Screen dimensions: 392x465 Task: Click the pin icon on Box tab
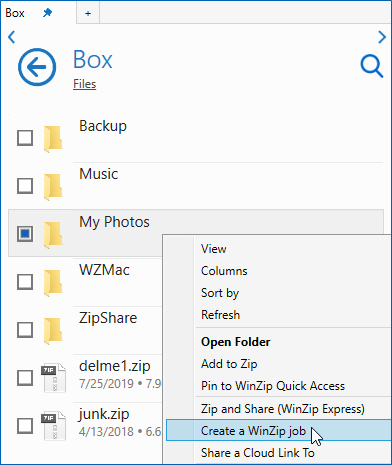pyautogui.click(x=48, y=13)
